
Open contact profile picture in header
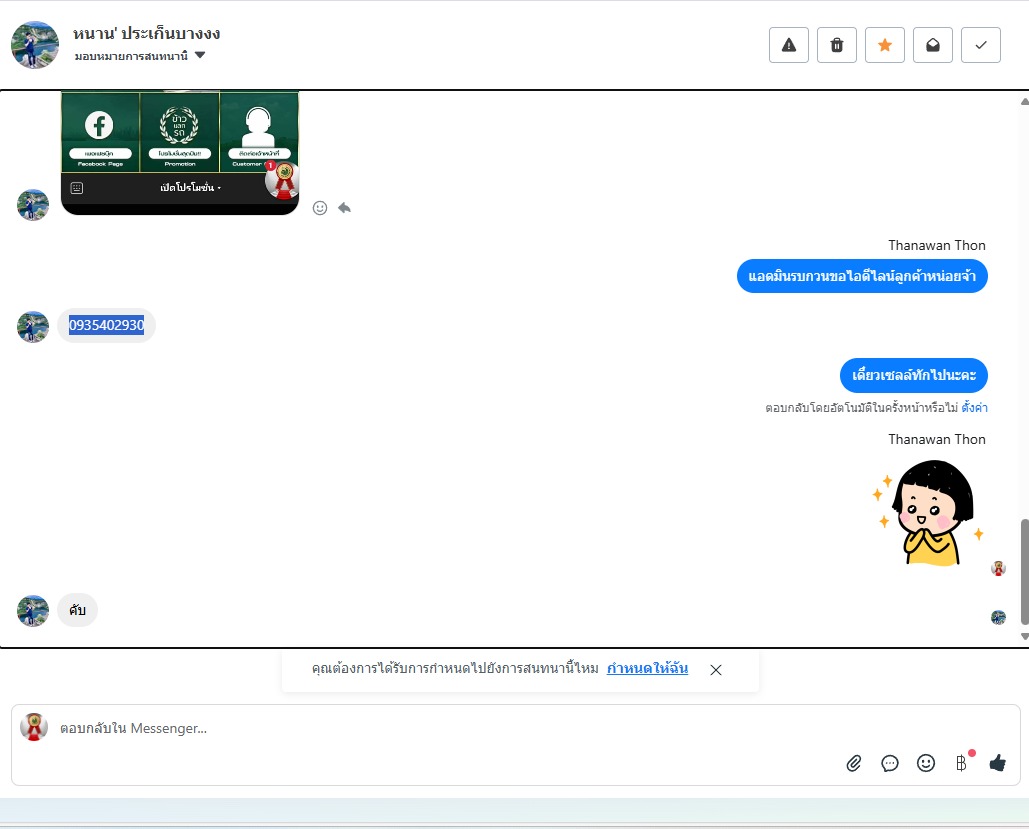click(35, 45)
